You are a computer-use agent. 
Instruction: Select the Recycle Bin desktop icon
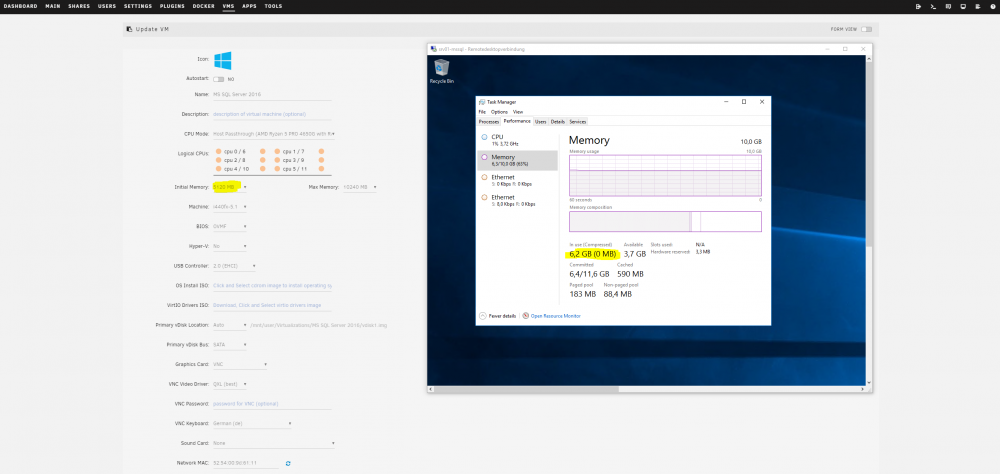441,71
